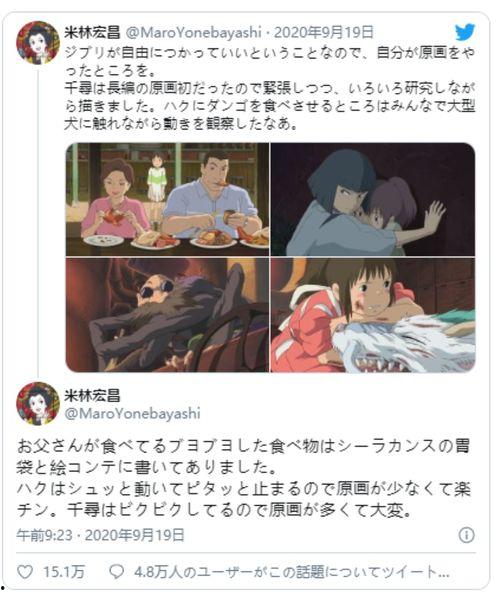499x594 pixels.
Task: Open the lower @MaroYonebayashi handle link
Action: 132,413
